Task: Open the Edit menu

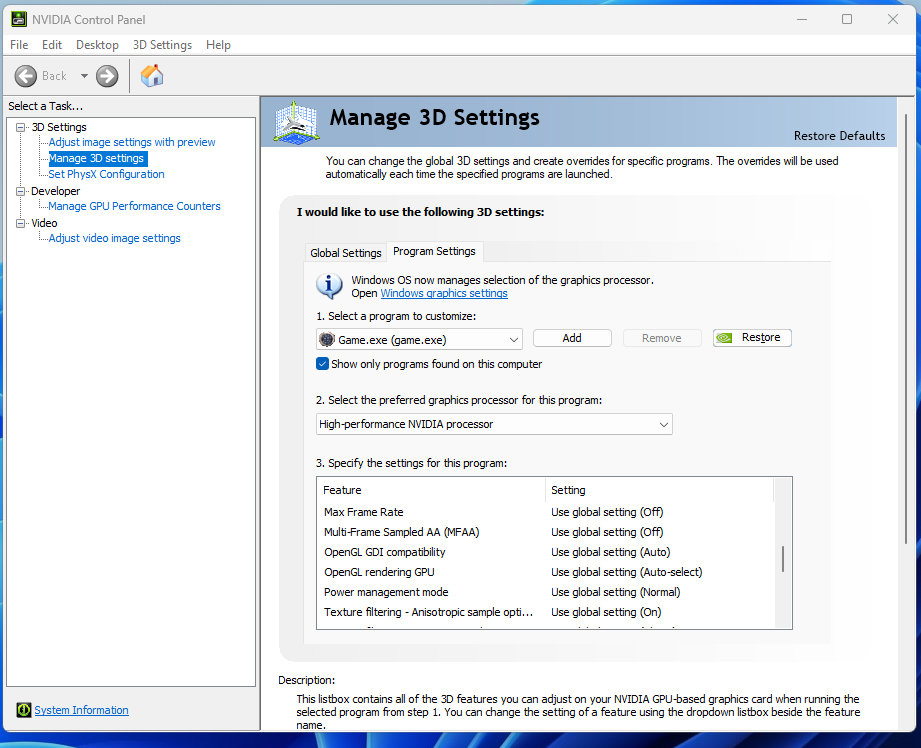Action: pos(52,45)
